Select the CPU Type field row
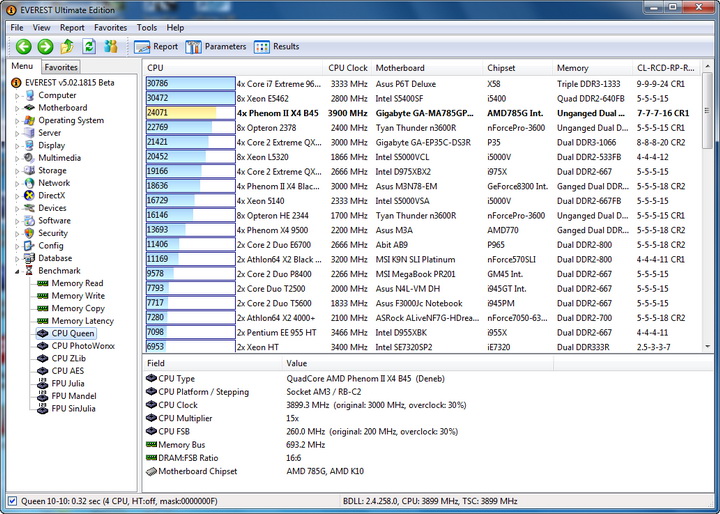This screenshot has width=720, height=514. (x=428, y=379)
